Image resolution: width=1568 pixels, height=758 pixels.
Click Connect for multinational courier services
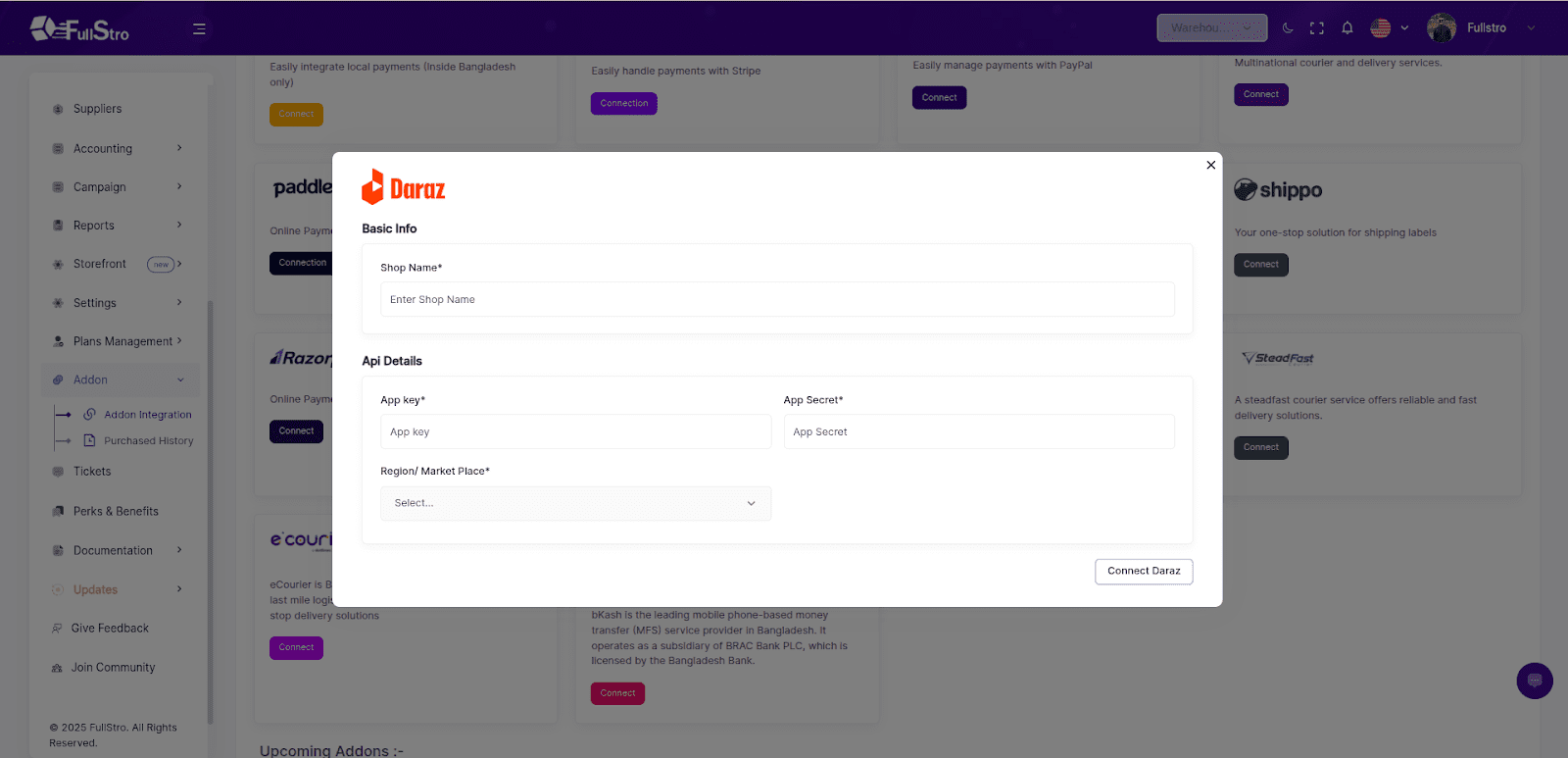point(1261,94)
